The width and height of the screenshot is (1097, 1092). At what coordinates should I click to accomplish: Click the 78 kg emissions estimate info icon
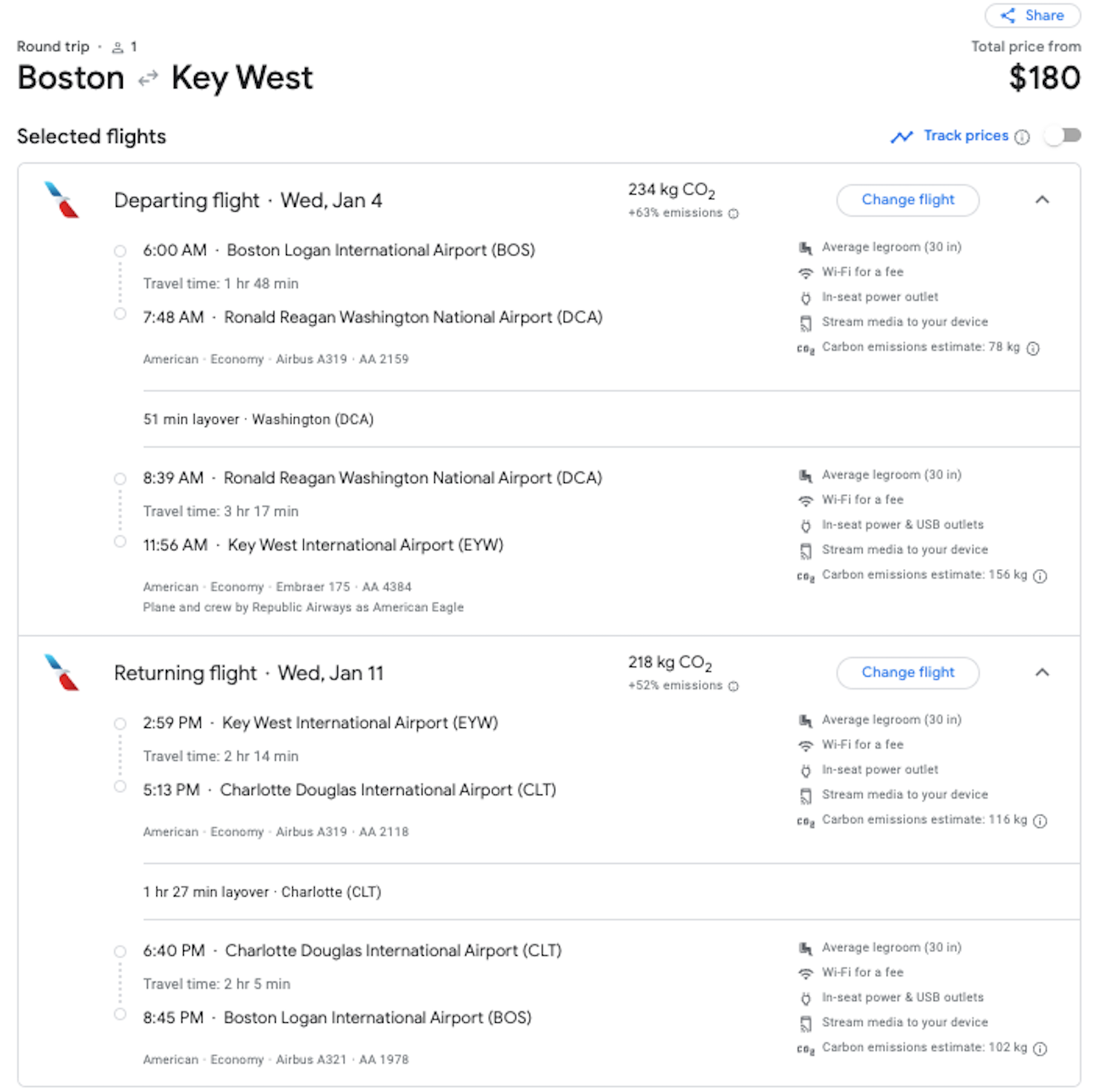point(1033,348)
